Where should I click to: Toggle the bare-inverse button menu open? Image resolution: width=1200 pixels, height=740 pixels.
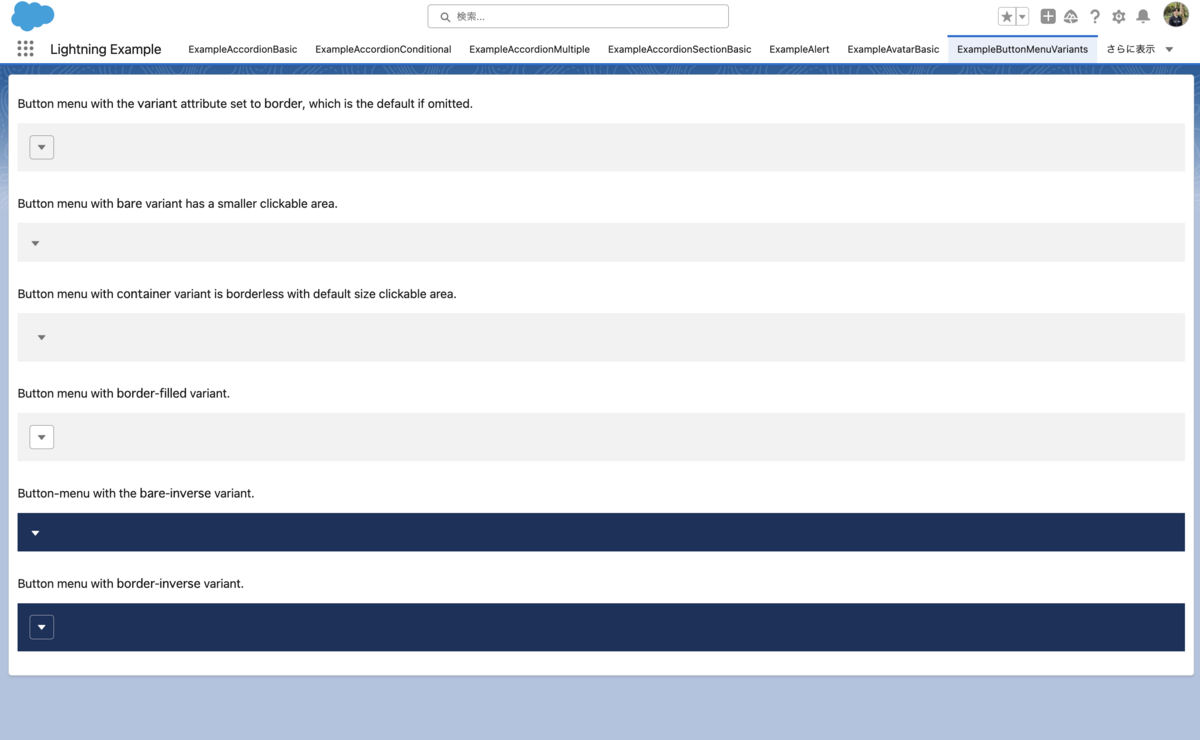click(35, 531)
